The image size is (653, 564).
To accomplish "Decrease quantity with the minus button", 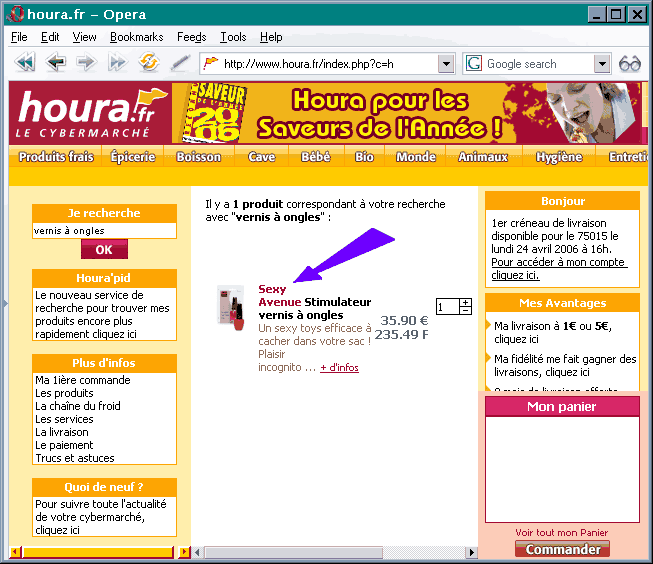I will 466,310.
